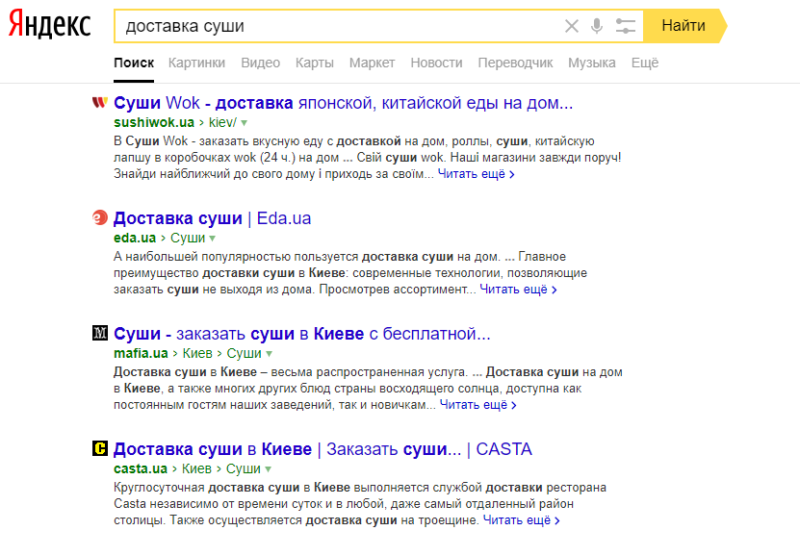
Task: Click Киев breadcrumb in mafia.ua result
Action: click(x=197, y=353)
